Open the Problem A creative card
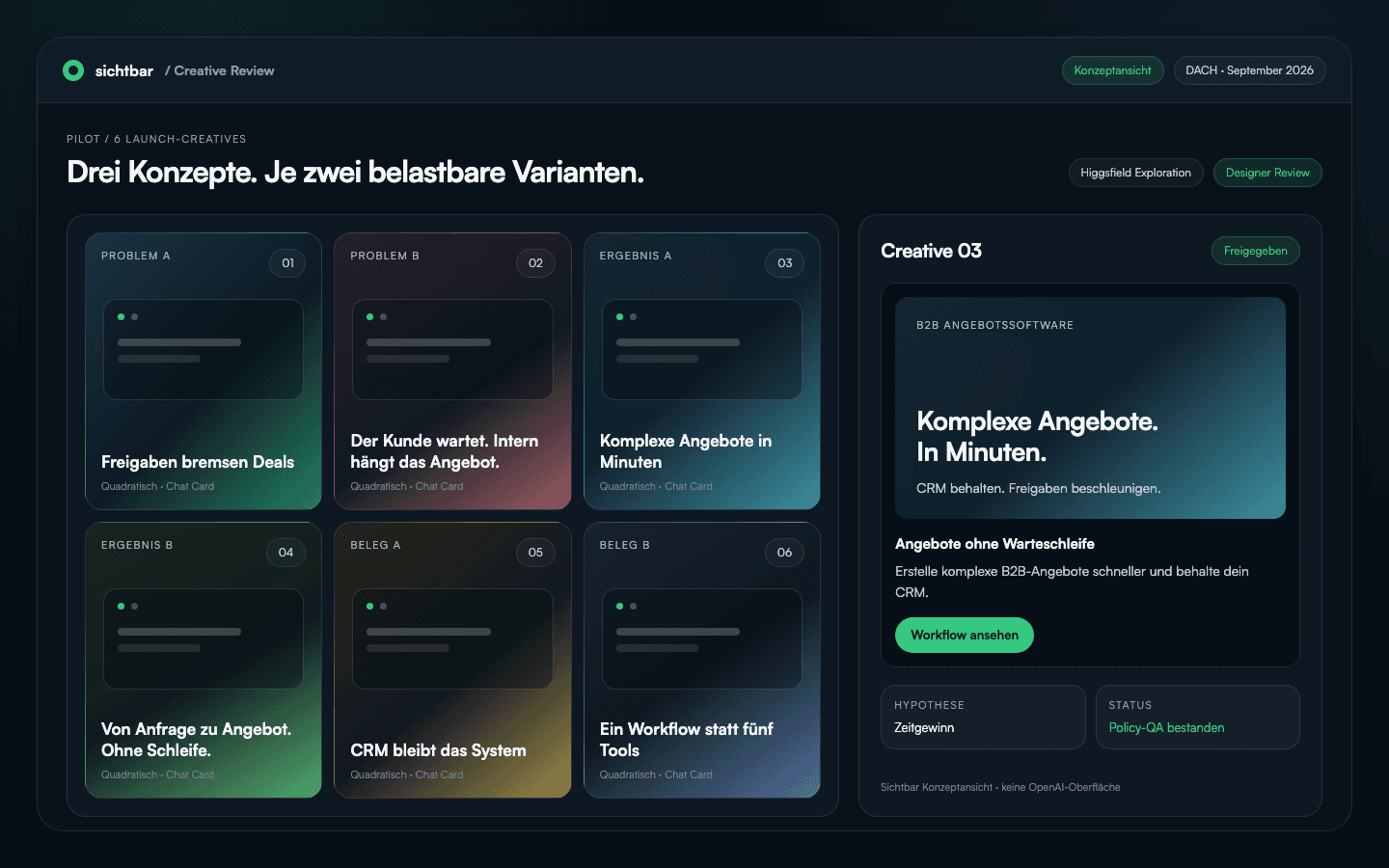 pyautogui.click(x=204, y=371)
